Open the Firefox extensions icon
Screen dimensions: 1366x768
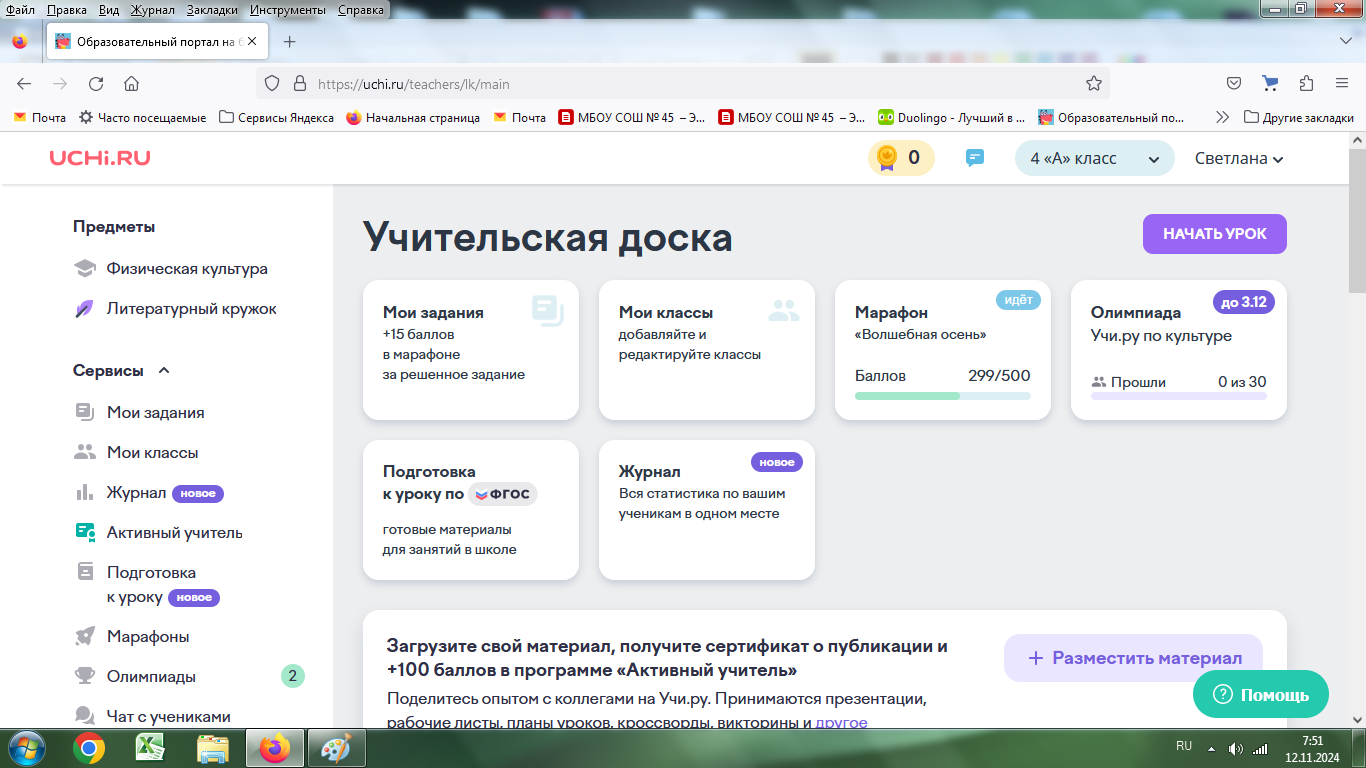coord(1306,84)
